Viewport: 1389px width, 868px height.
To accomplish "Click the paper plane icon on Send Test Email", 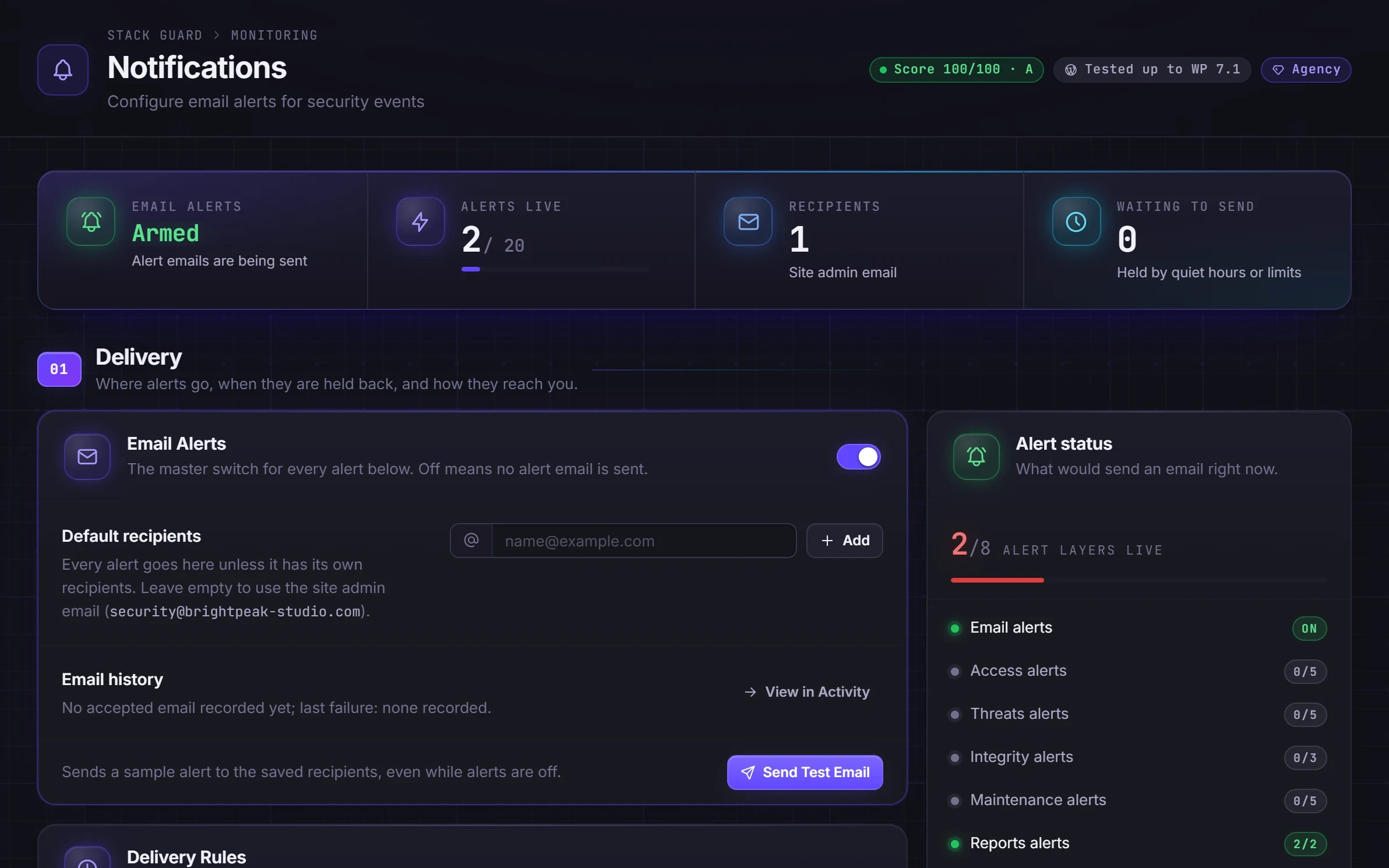I will click(748, 772).
